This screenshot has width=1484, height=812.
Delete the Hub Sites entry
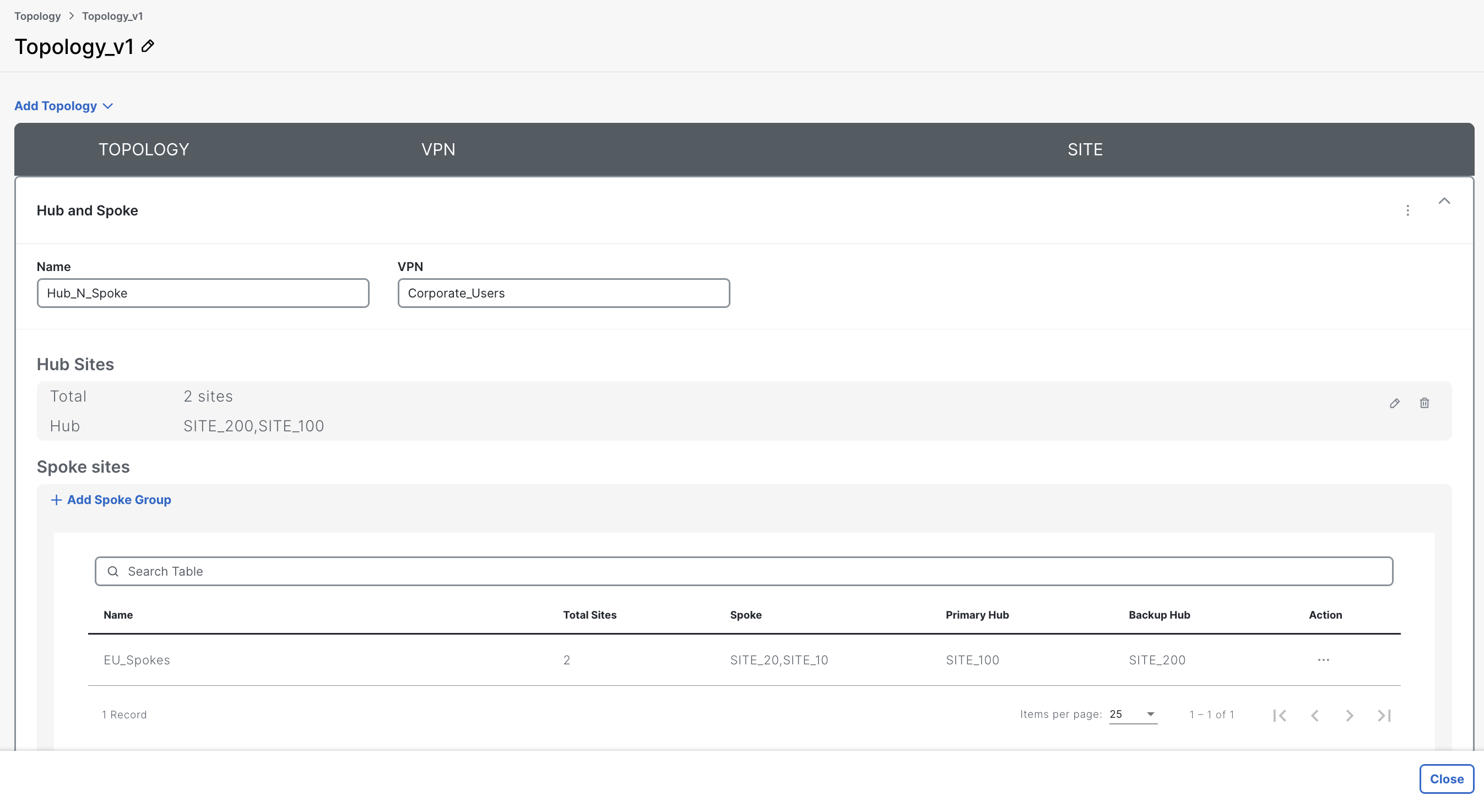click(1424, 403)
